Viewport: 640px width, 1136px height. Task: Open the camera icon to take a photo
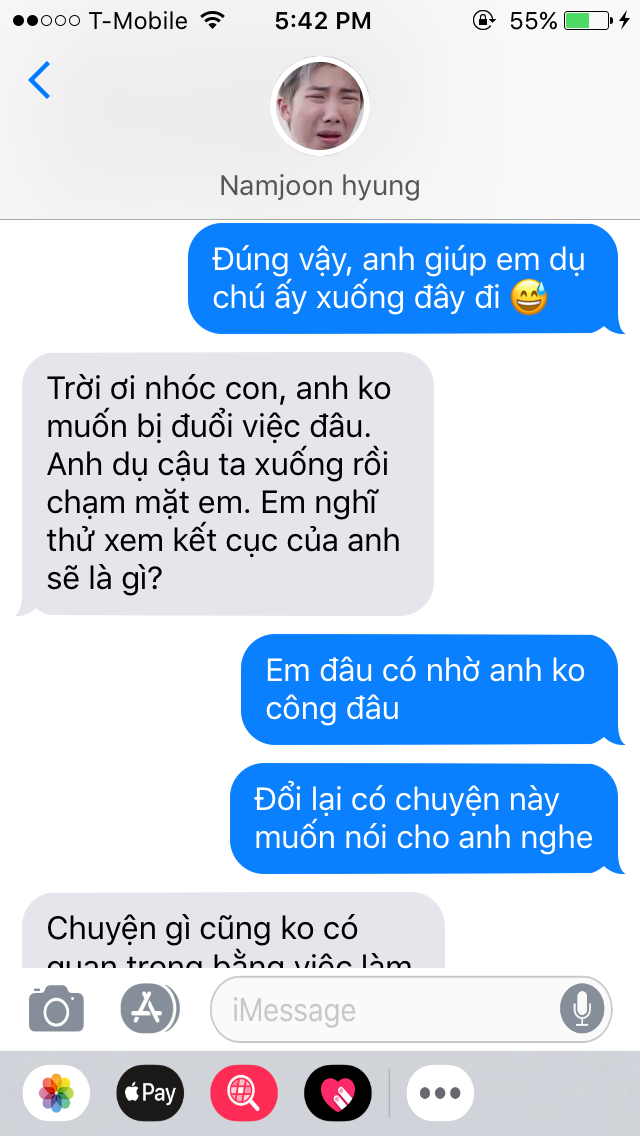(56, 1007)
